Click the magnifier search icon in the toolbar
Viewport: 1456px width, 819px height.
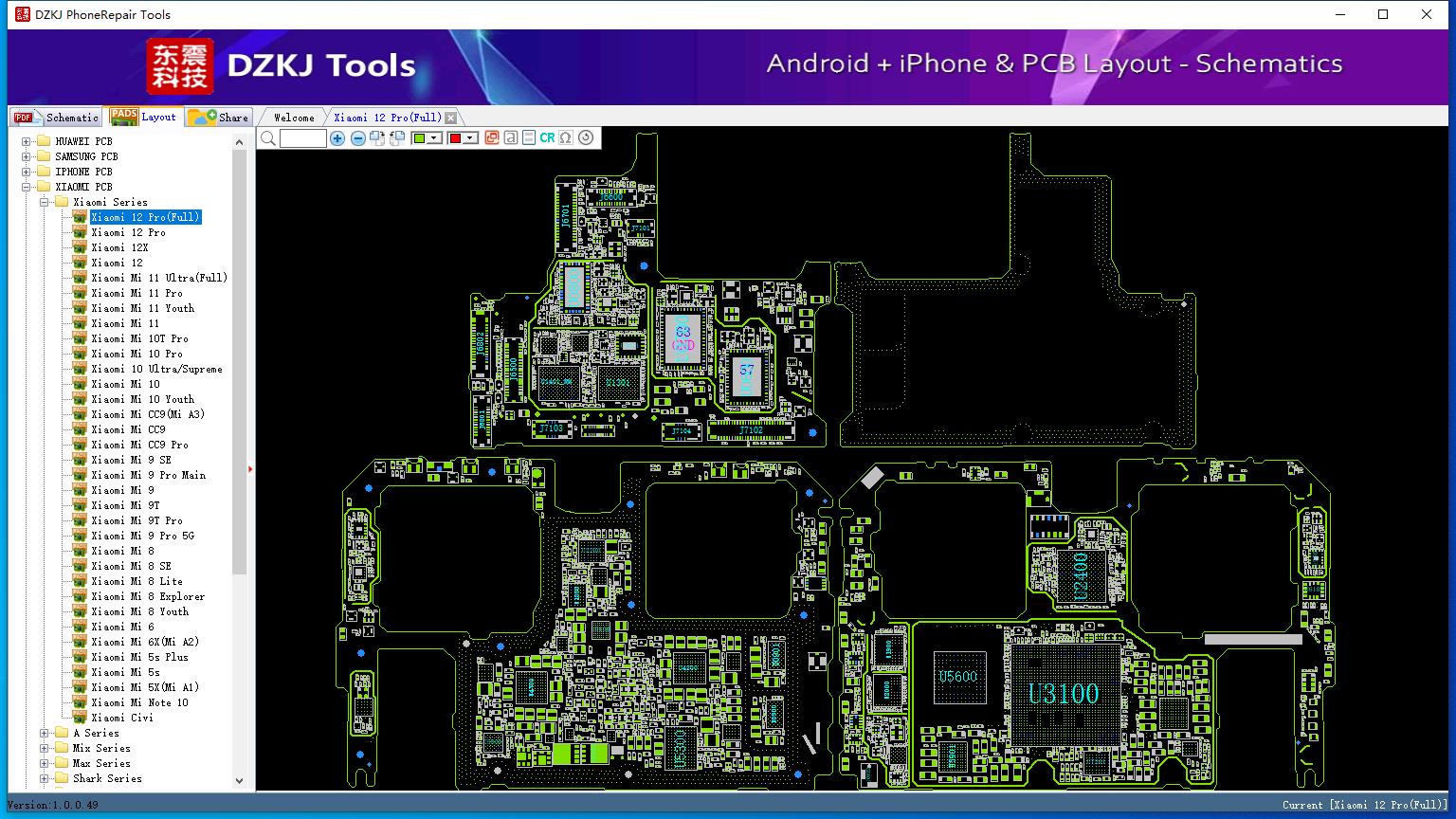(268, 138)
